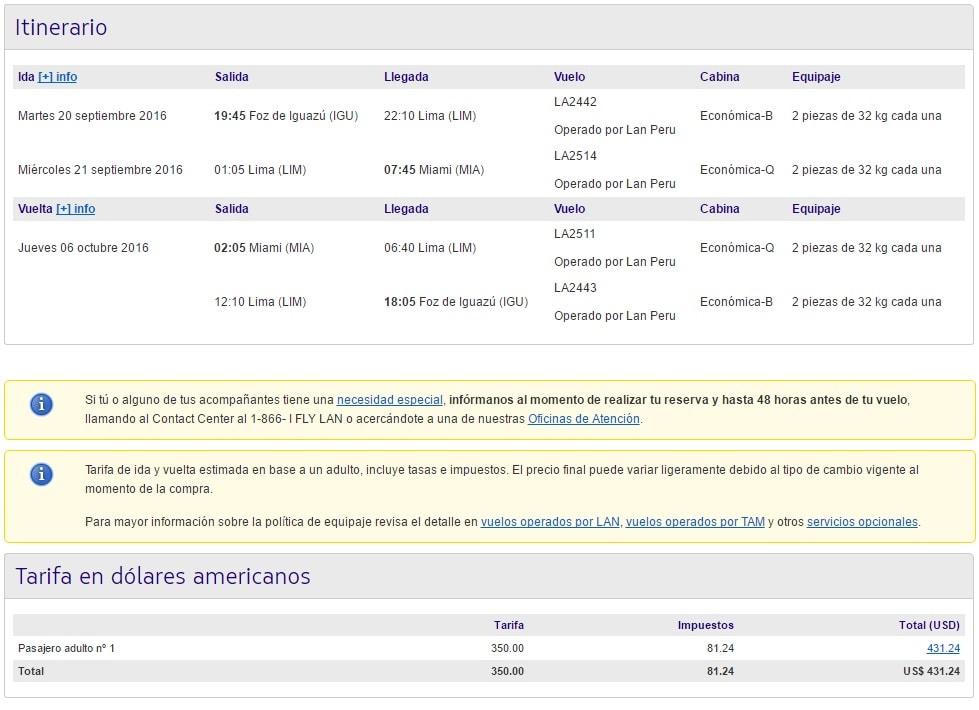The height and width of the screenshot is (710, 979).
Task: Click the Pasajero adulto nº 1 row
Action: [489, 648]
